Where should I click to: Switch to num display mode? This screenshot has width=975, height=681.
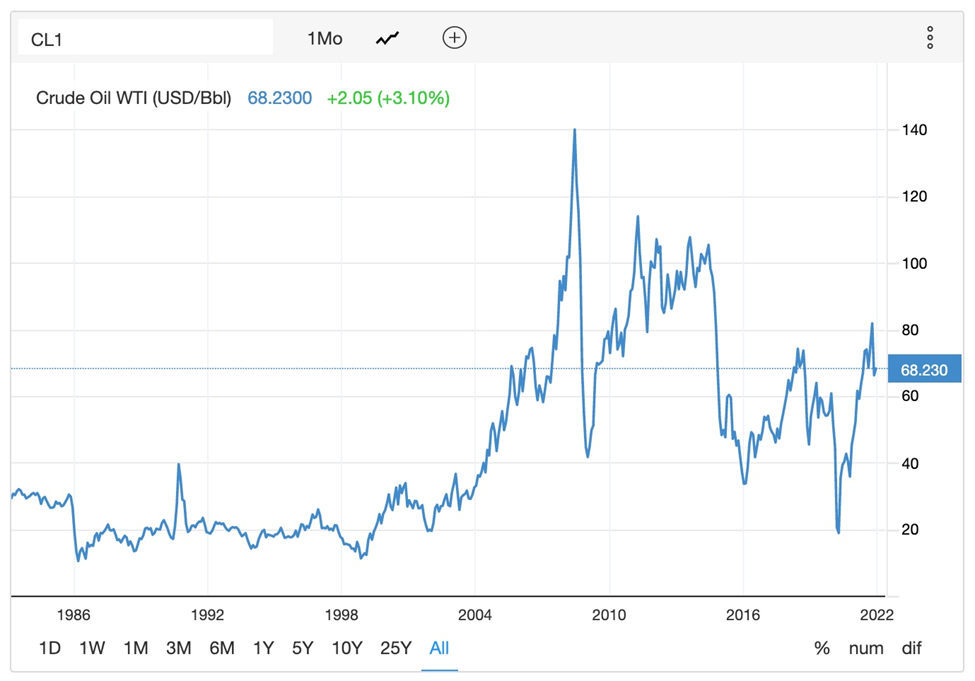click(866, 648)
